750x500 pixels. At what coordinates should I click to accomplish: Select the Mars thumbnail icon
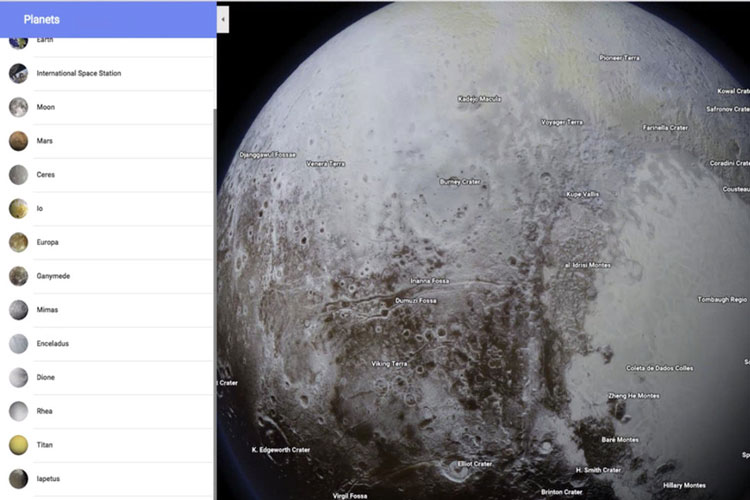tap(18, 141)
